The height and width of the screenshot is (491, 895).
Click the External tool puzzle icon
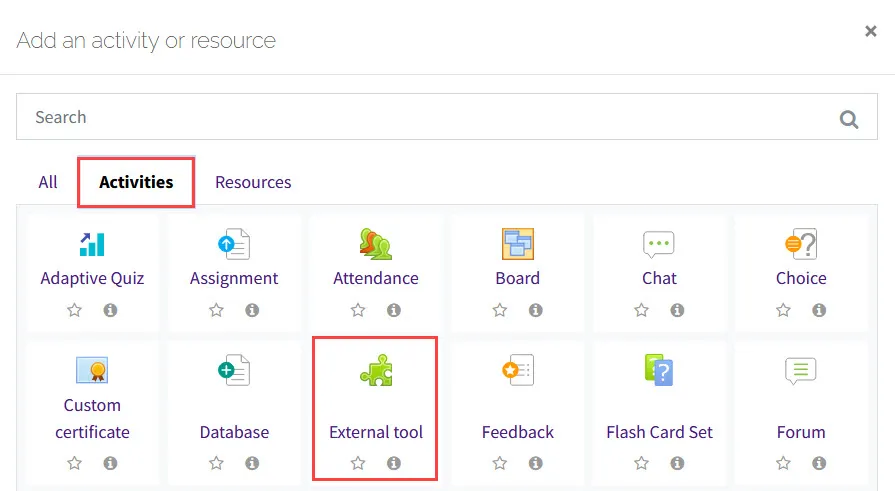coord(376,372)
